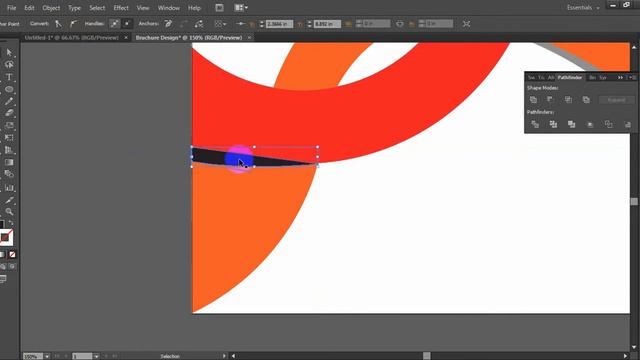This screenshot has height=360, width=640.
Task: Select the Pencil tool
Action: [9, 101]
